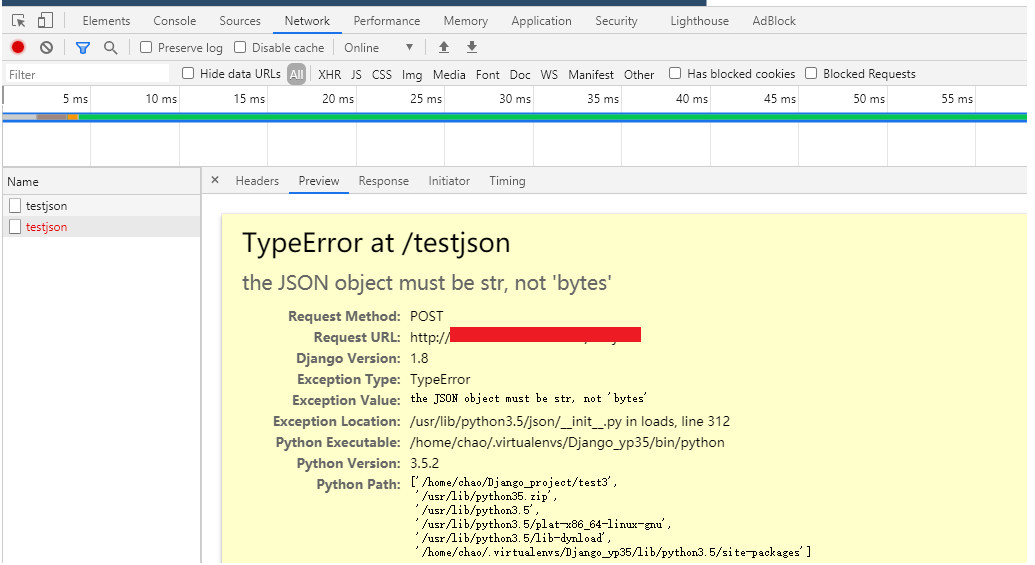Image resolution: width=1035 pixels, height=565 pixels.
Task: Select the checkbox beside the red testjson request
Action: (x=15, y=227)
